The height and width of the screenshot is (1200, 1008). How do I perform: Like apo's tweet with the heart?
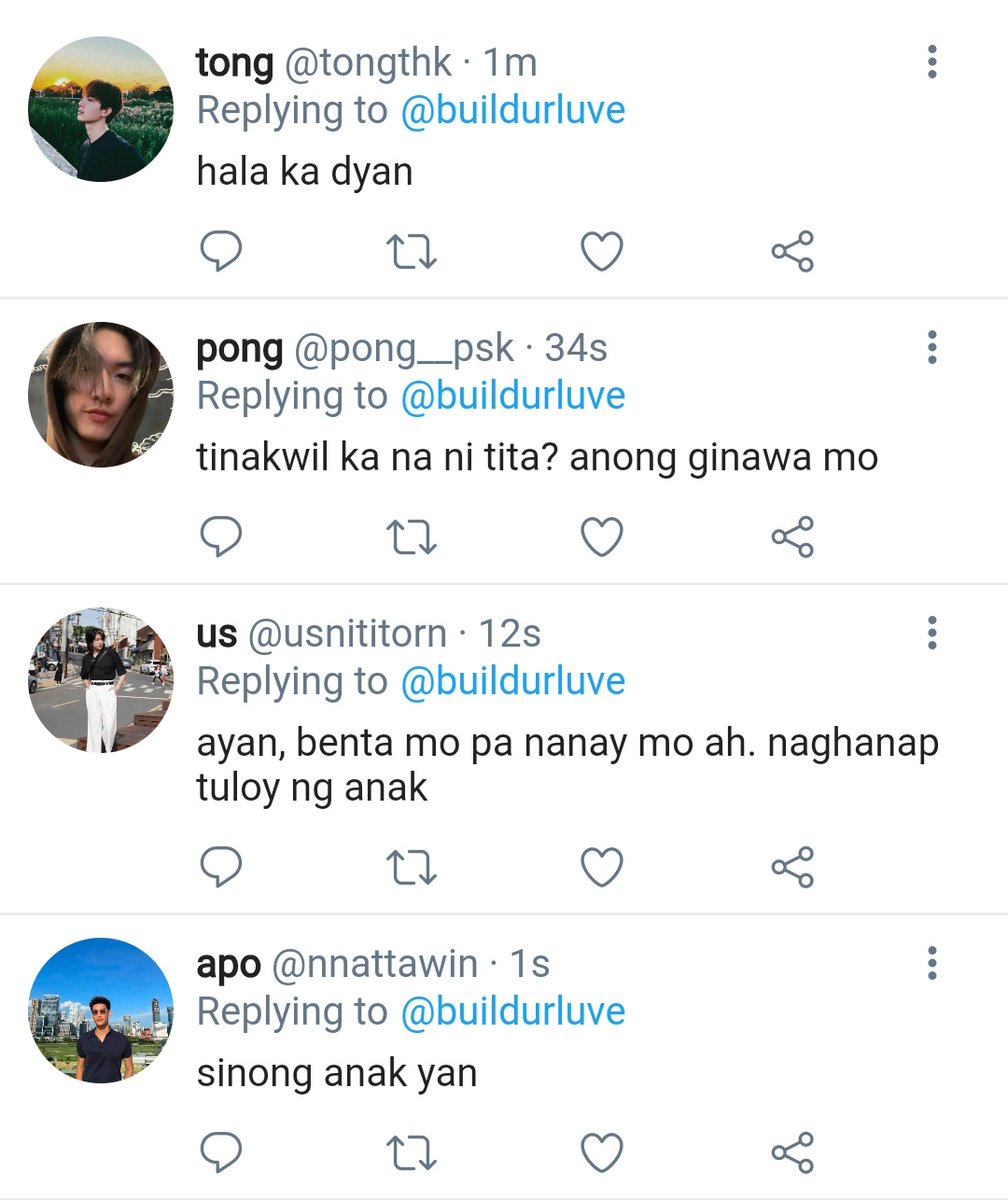602,1153
